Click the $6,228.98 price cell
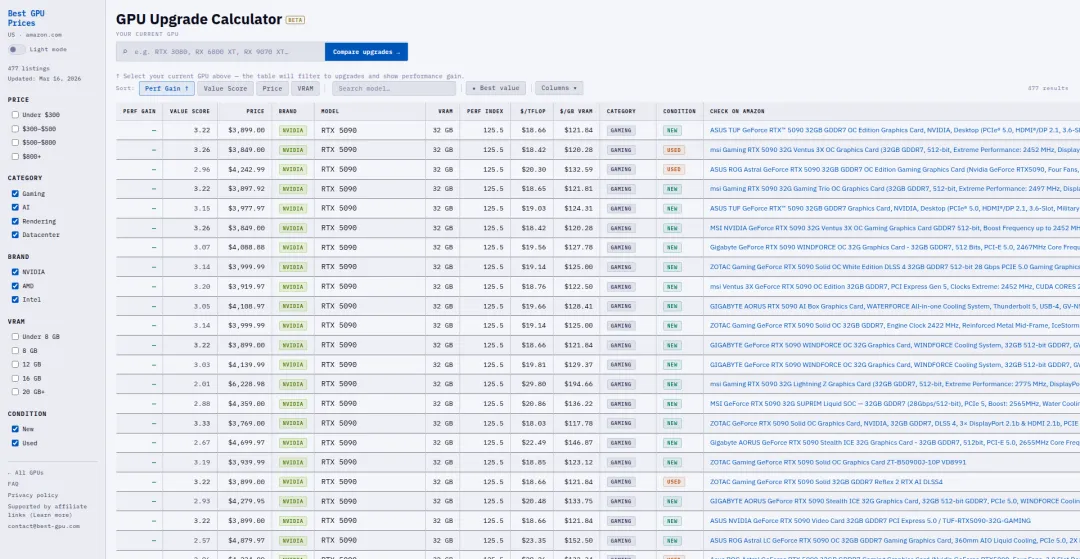The width and height of the screenshot is (1080, 559). pos(247,384)
